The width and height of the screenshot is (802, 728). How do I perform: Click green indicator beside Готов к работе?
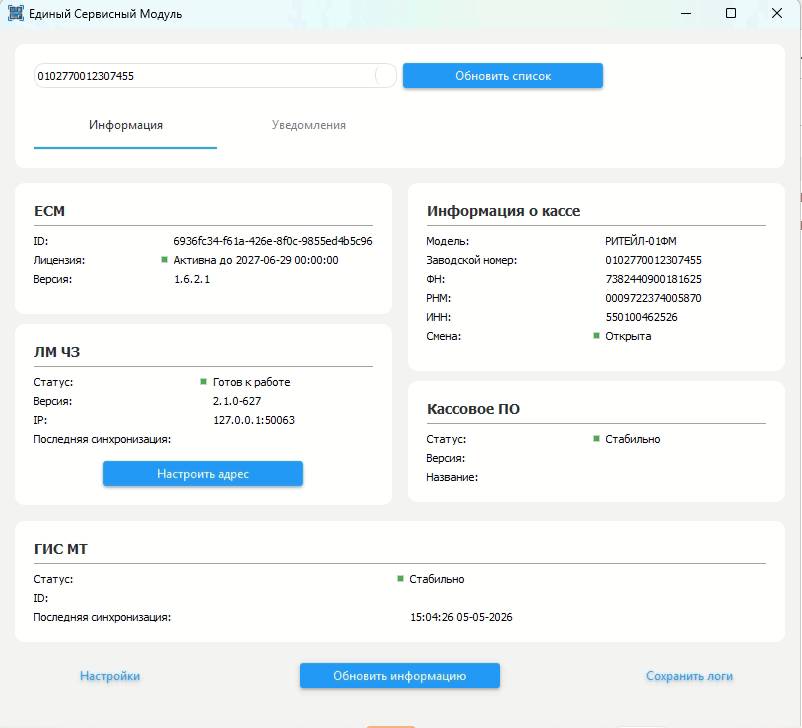click(x=204, y=382)
